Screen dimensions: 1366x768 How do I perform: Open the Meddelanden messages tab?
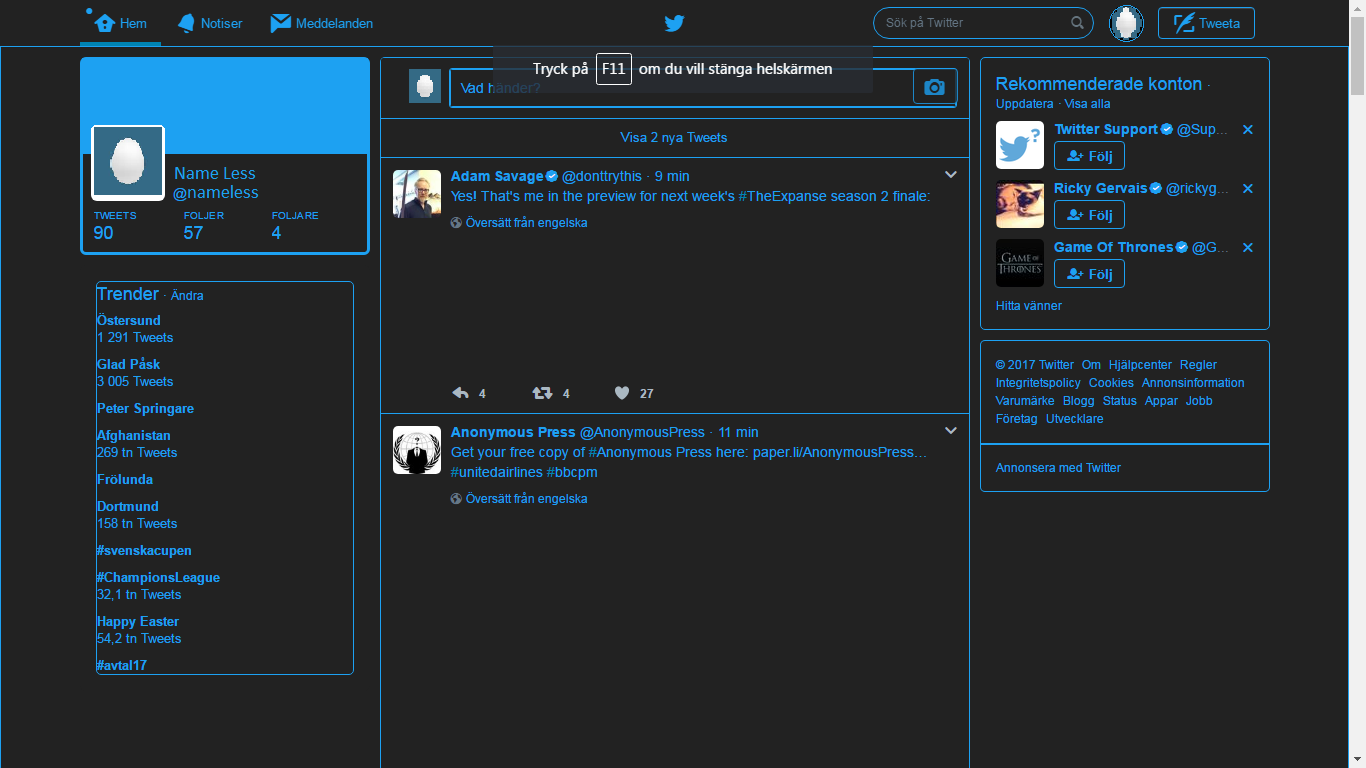point(322,23)
